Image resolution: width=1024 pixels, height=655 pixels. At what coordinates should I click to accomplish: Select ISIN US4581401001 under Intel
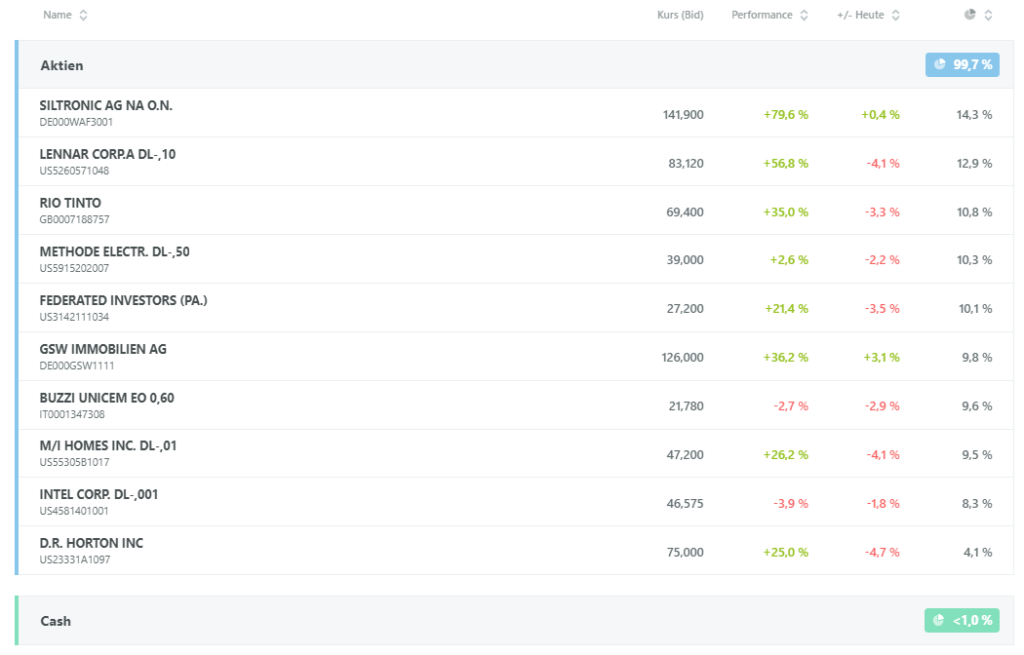(x=74, y=511)
